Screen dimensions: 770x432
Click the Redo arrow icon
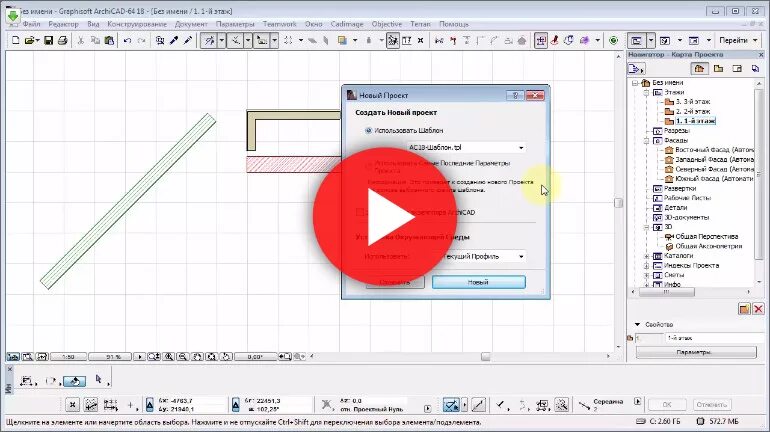(141, 40)
